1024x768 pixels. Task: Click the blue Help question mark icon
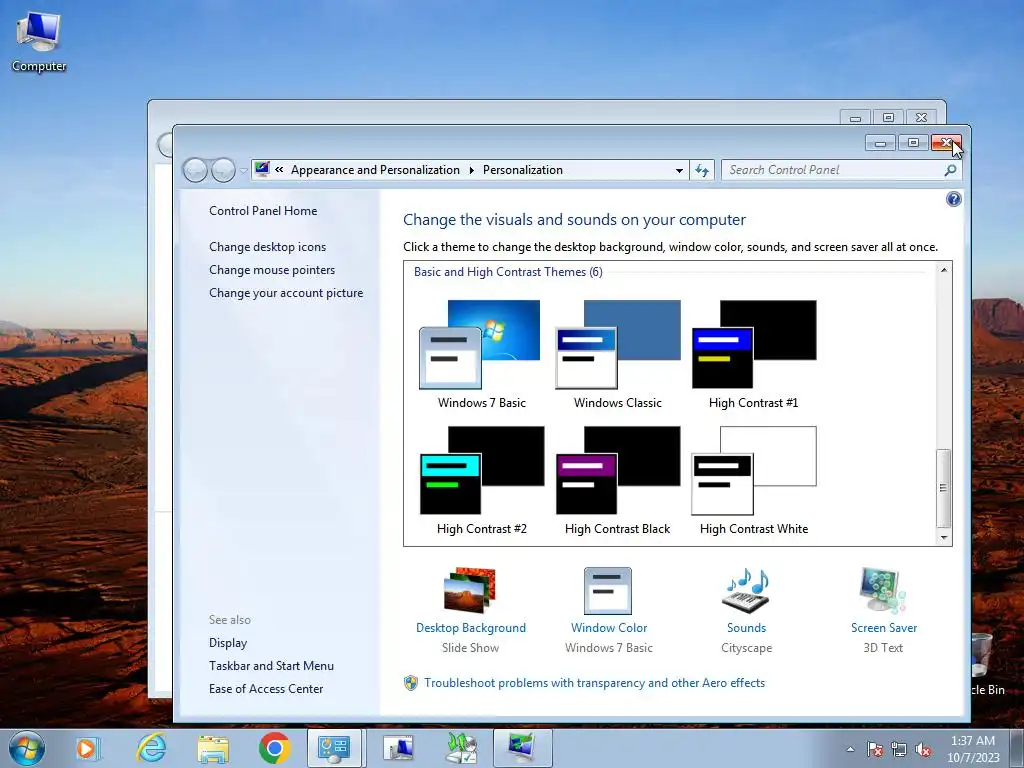click(953, 199)
